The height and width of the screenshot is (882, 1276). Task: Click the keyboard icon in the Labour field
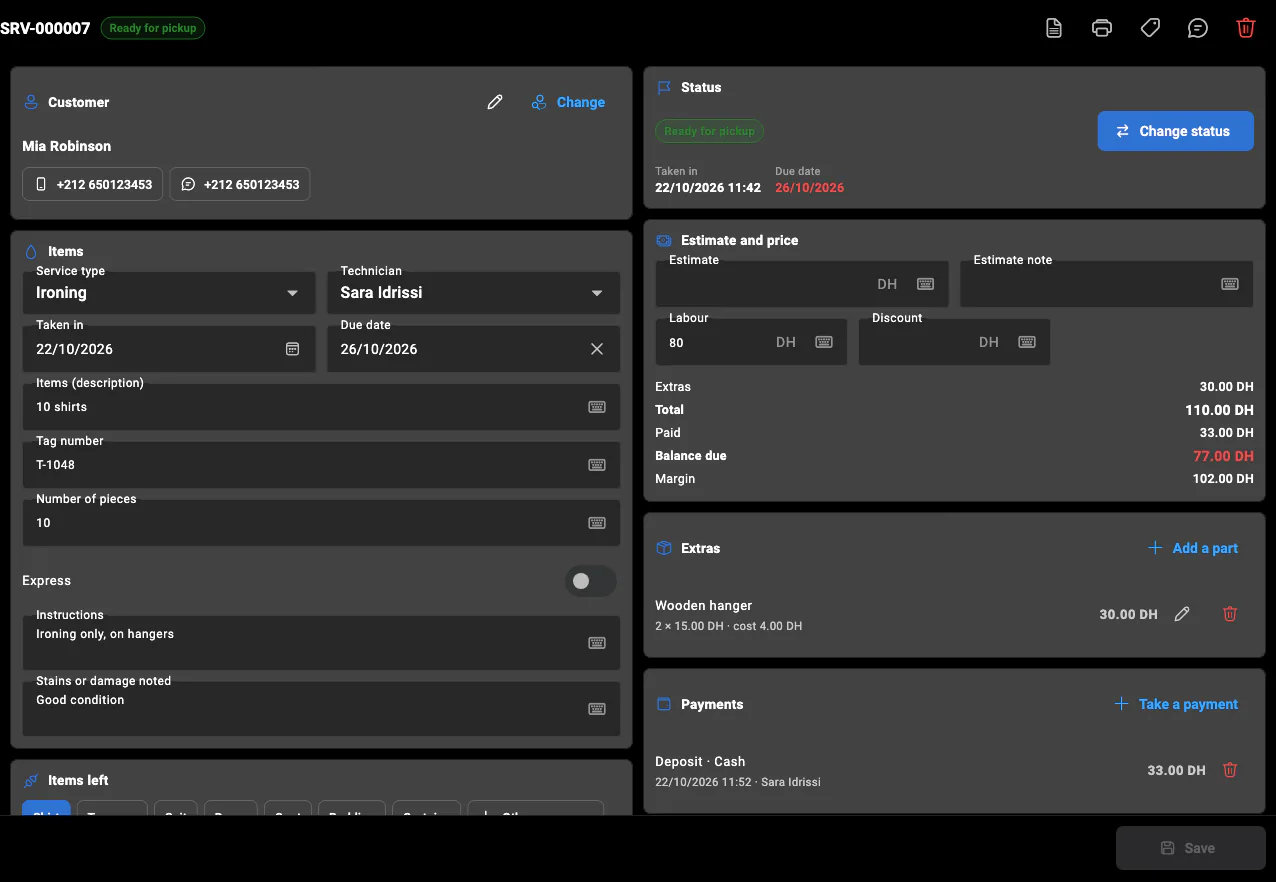(824, 342)
